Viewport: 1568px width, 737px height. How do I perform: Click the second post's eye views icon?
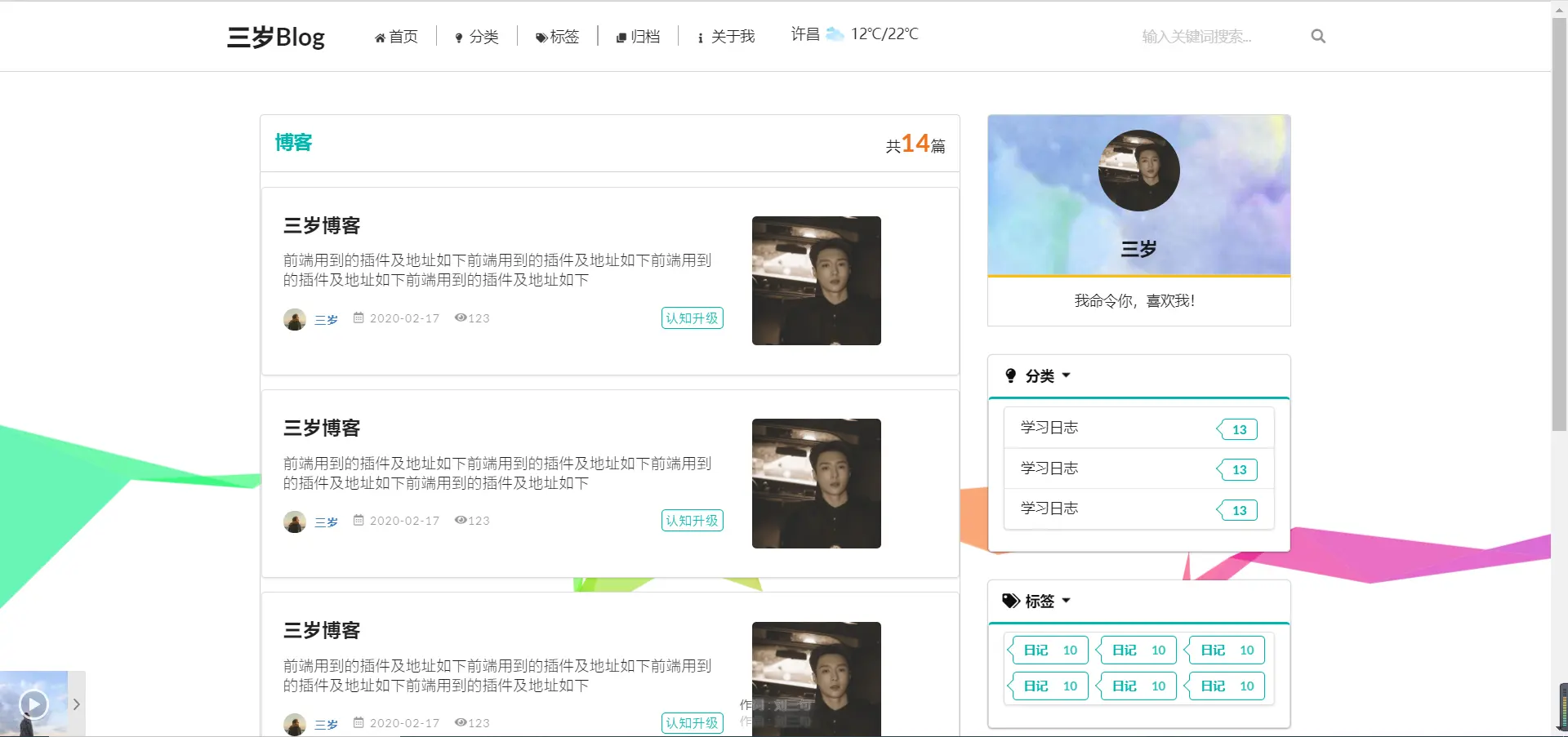tap(461, 520)
